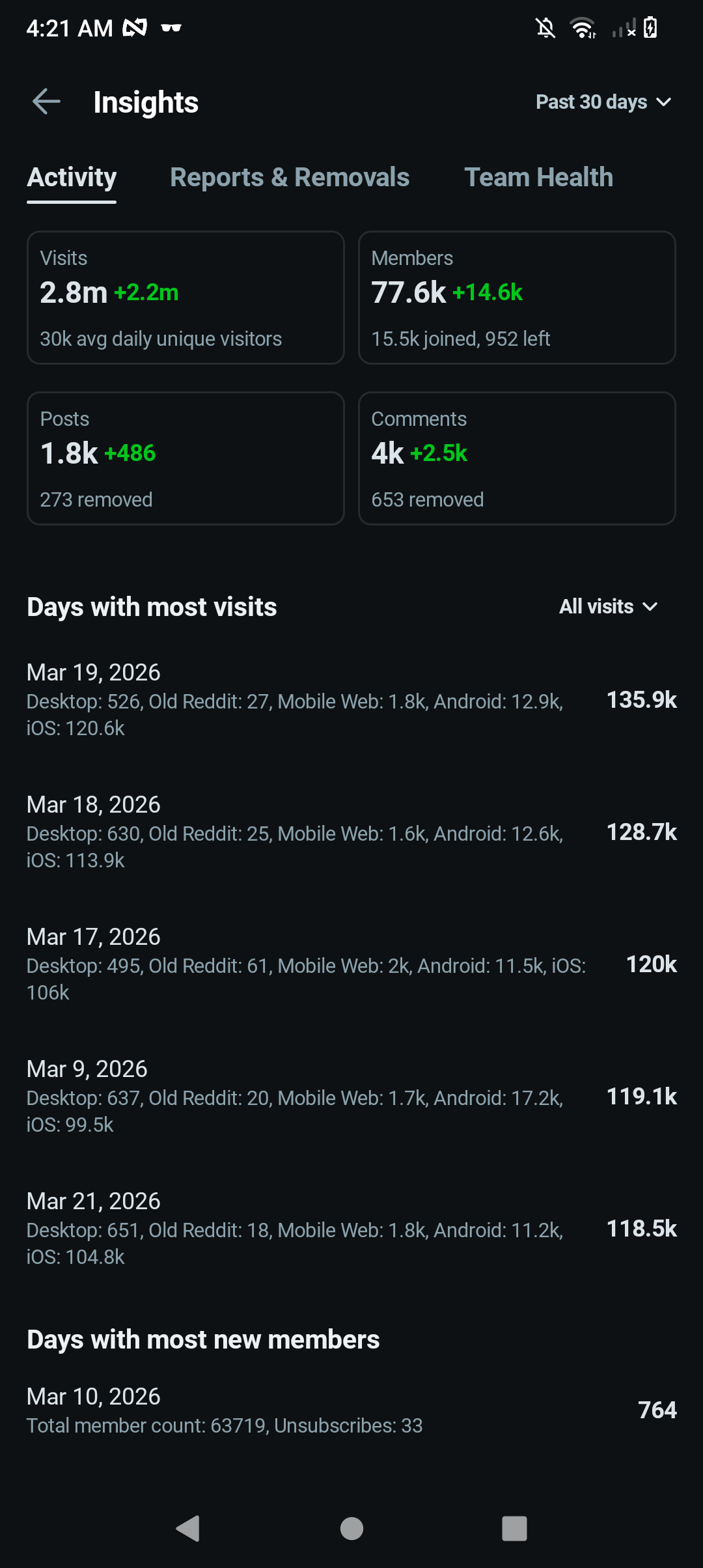Tap the Wi-Fi status icon
The image size is (703, 1568).
[x=583, y=28]
